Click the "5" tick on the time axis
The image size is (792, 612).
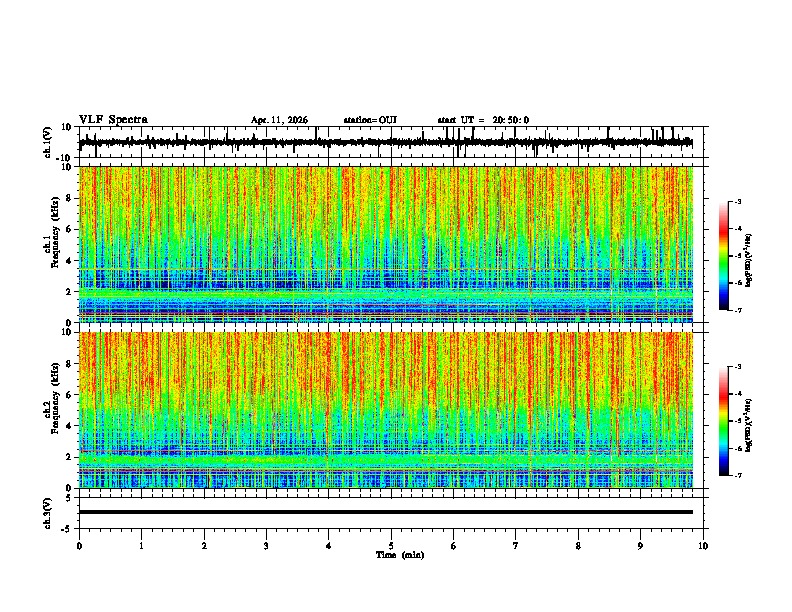point(391,546)
